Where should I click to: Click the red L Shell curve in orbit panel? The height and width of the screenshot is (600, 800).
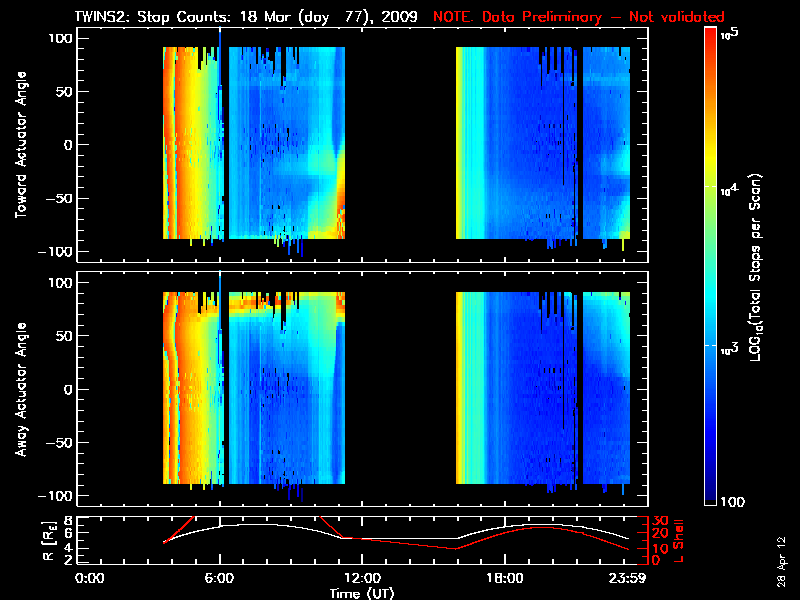click(398, 542)
